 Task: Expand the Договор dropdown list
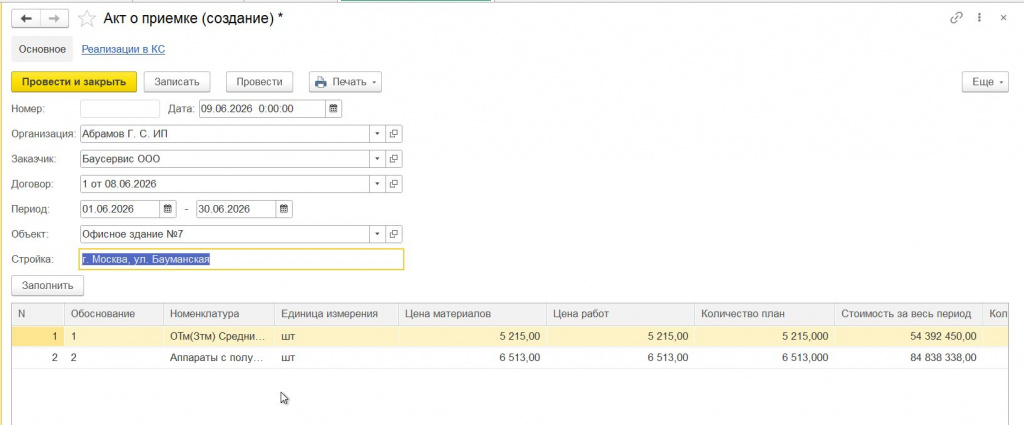click(x=377, y=184)
